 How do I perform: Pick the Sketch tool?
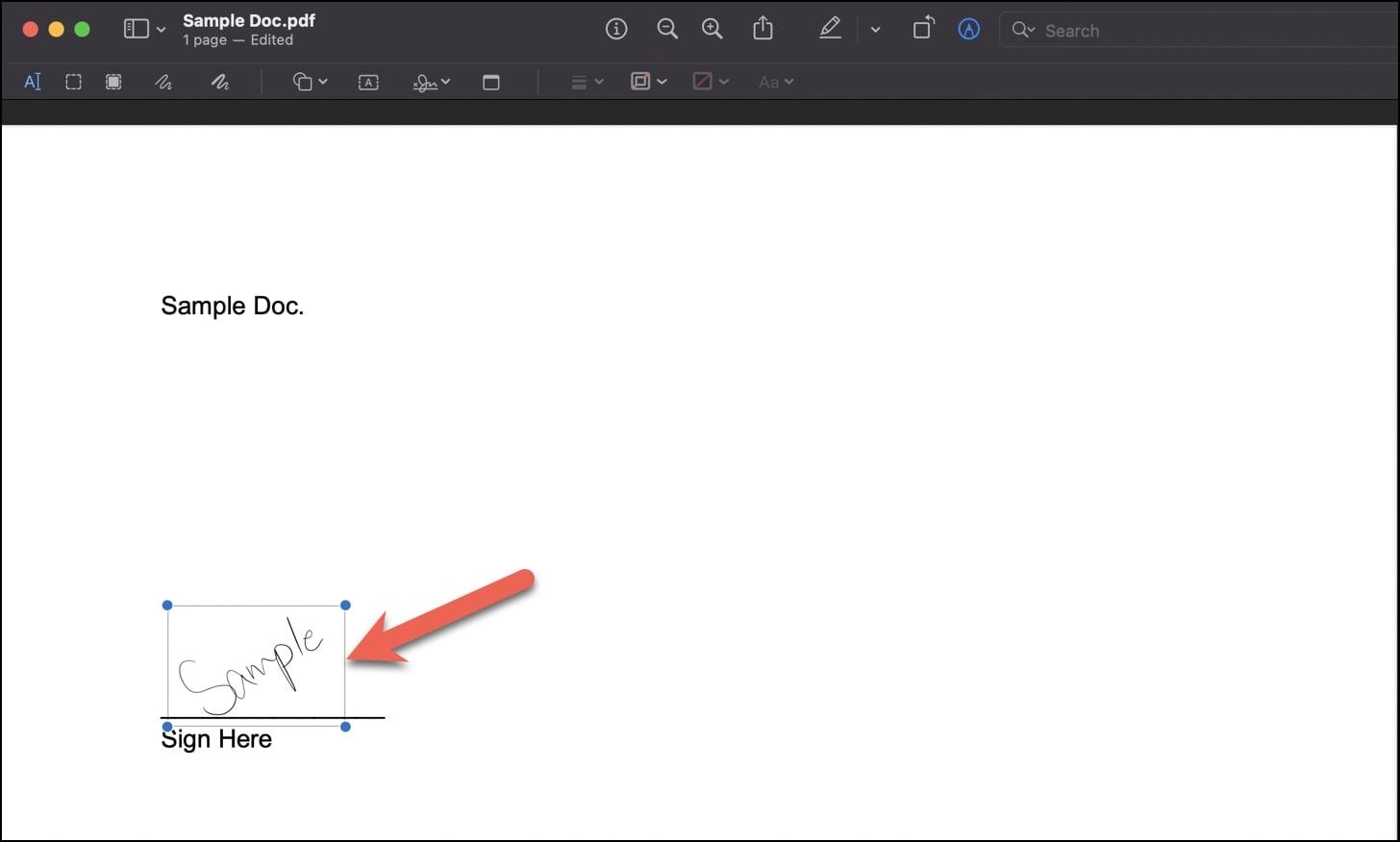coord(163,82)
